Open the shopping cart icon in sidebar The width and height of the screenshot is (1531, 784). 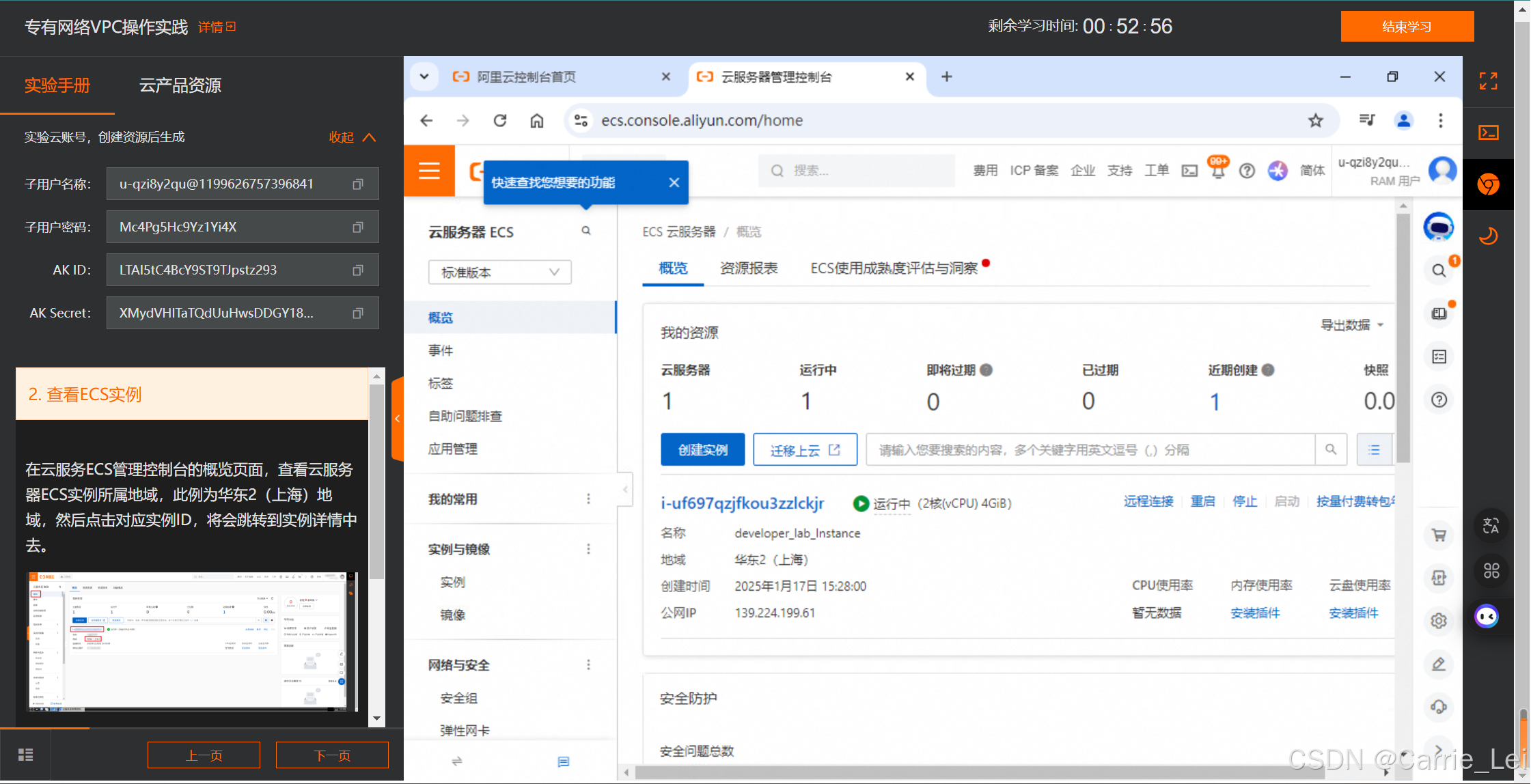[1439, 535]
